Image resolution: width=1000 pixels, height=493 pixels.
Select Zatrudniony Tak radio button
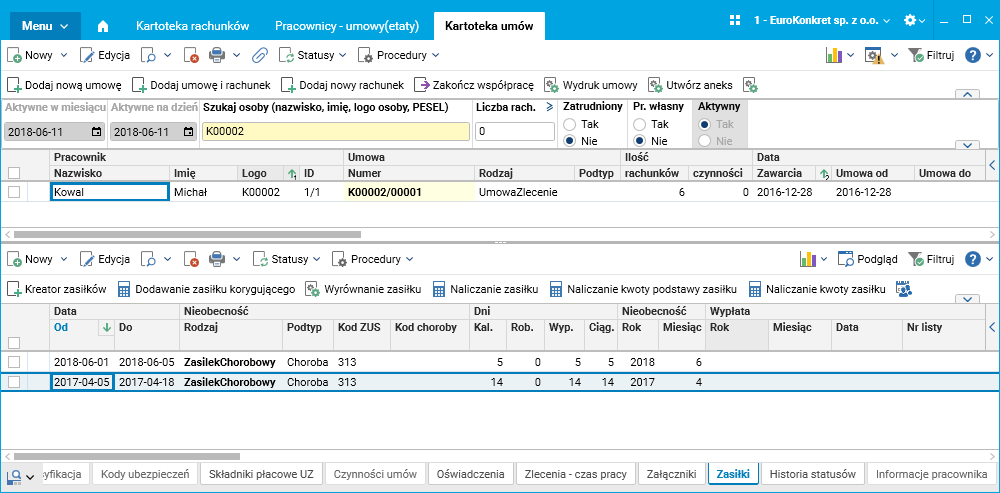pyautogui.click(x=570, y=124)
